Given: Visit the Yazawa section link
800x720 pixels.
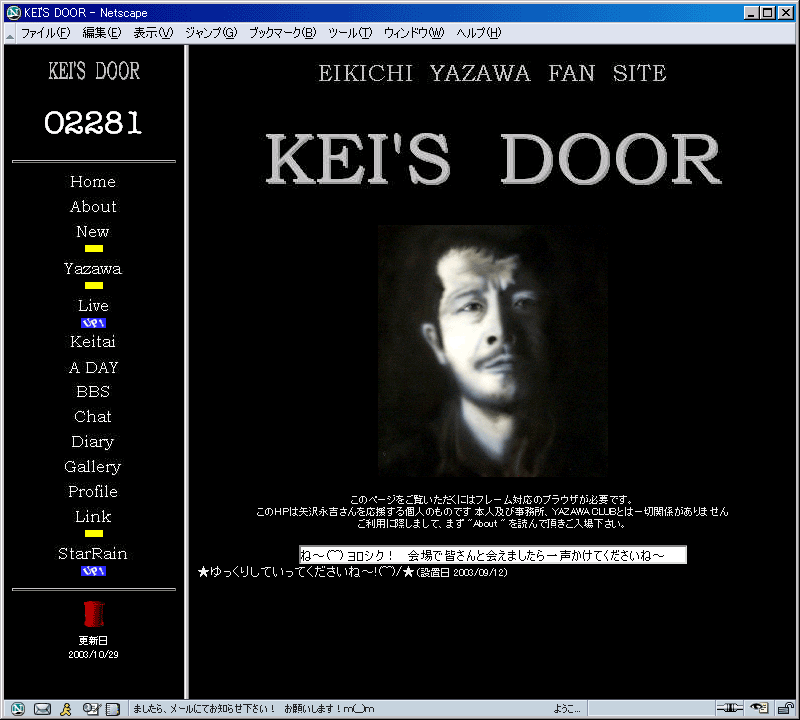Looking at the screenshot, I should 93,269.
